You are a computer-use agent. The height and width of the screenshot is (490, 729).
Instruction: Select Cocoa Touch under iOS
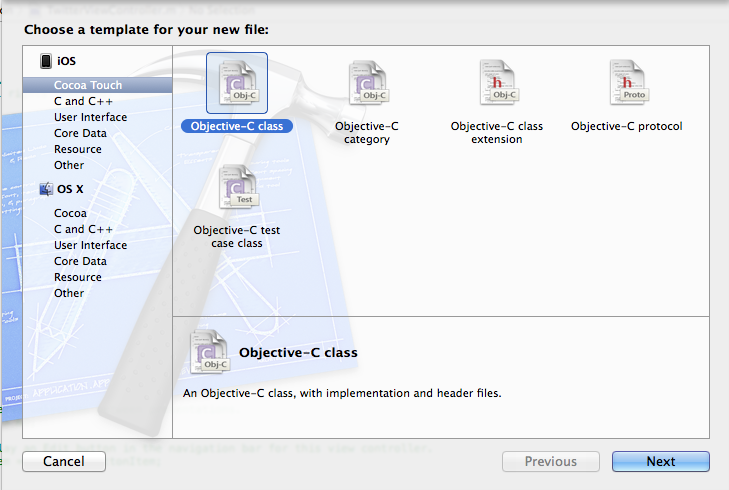click(98, 85)
